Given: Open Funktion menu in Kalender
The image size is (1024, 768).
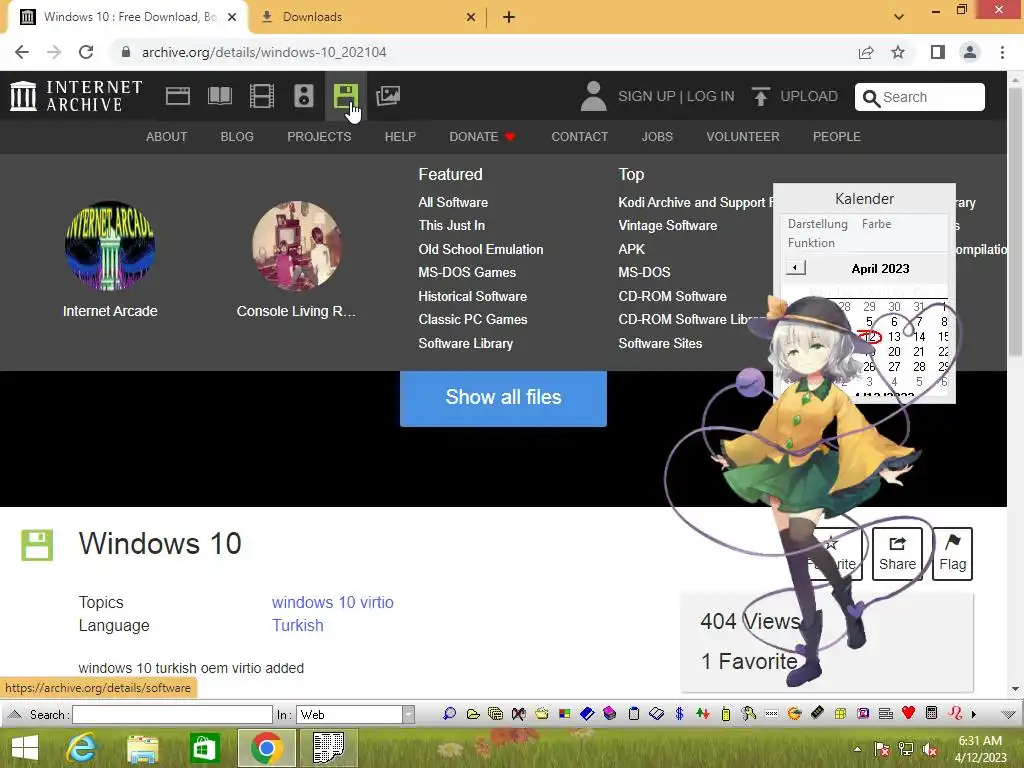Looking at the screenshot, I should coord(811,243).
